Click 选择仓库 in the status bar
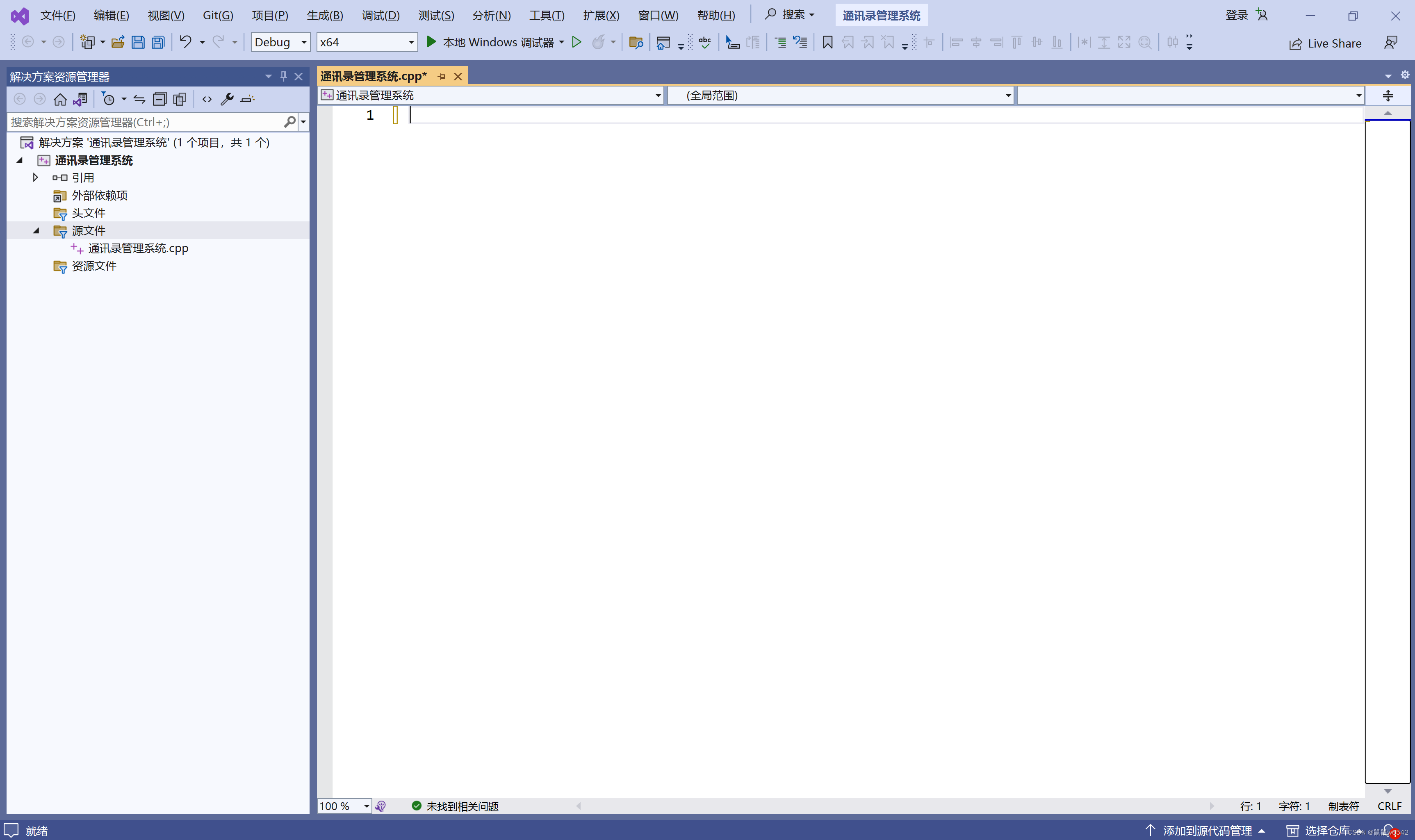This screenshot has height=840, width=1415. pyautogui.click(x=1324, y=831)
